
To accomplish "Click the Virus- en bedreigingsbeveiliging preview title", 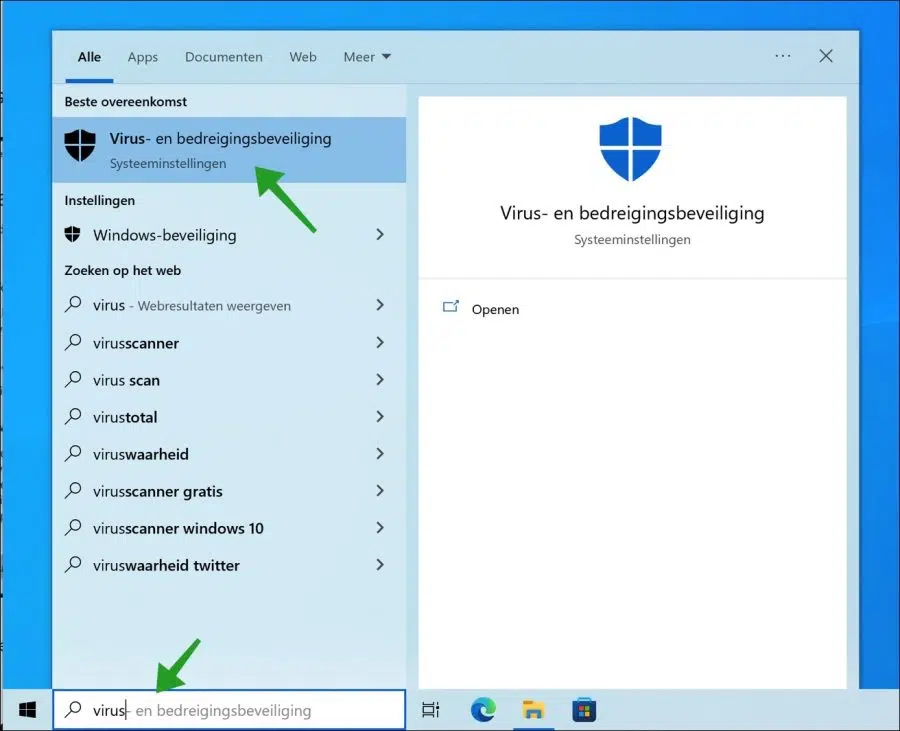I will [632, 213].
